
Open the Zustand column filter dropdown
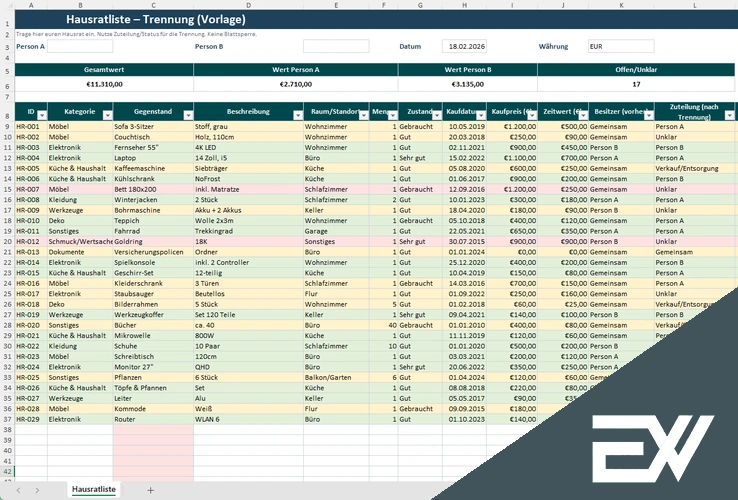pyautogui.click(x=437, y=115)
